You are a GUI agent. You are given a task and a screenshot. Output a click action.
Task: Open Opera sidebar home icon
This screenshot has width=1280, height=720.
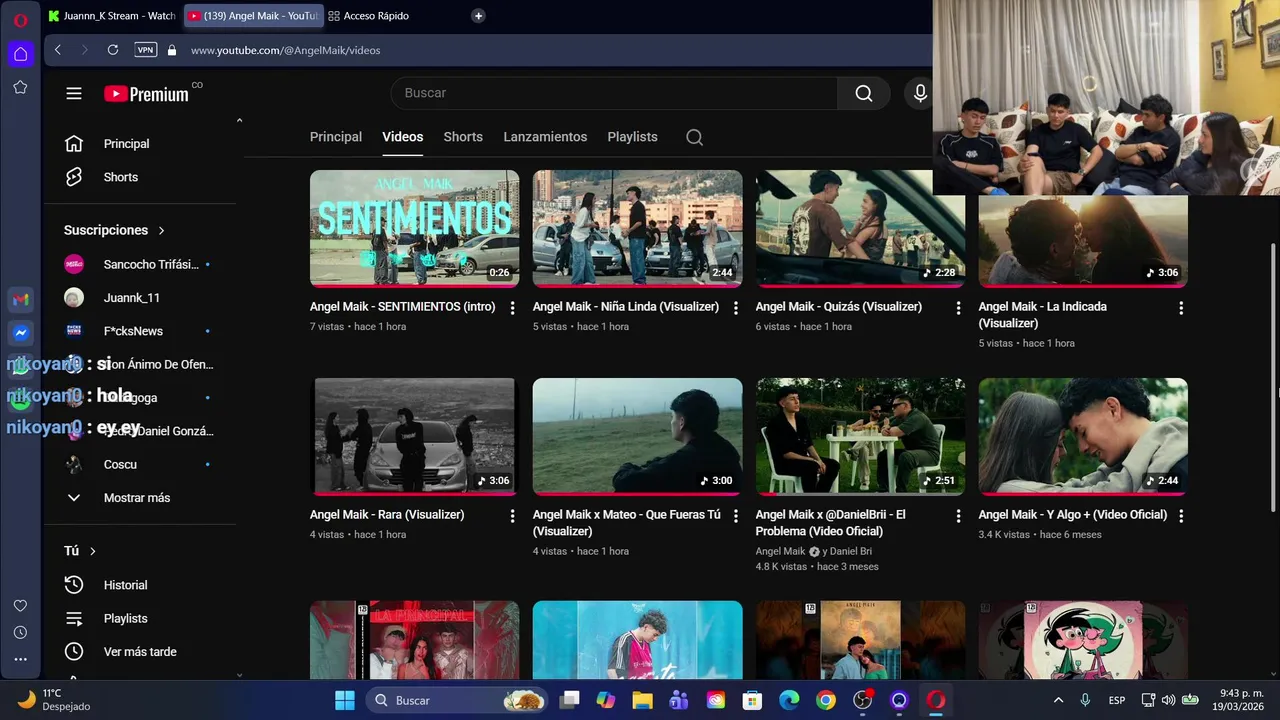pyautogui.click(x=20, y=54)
